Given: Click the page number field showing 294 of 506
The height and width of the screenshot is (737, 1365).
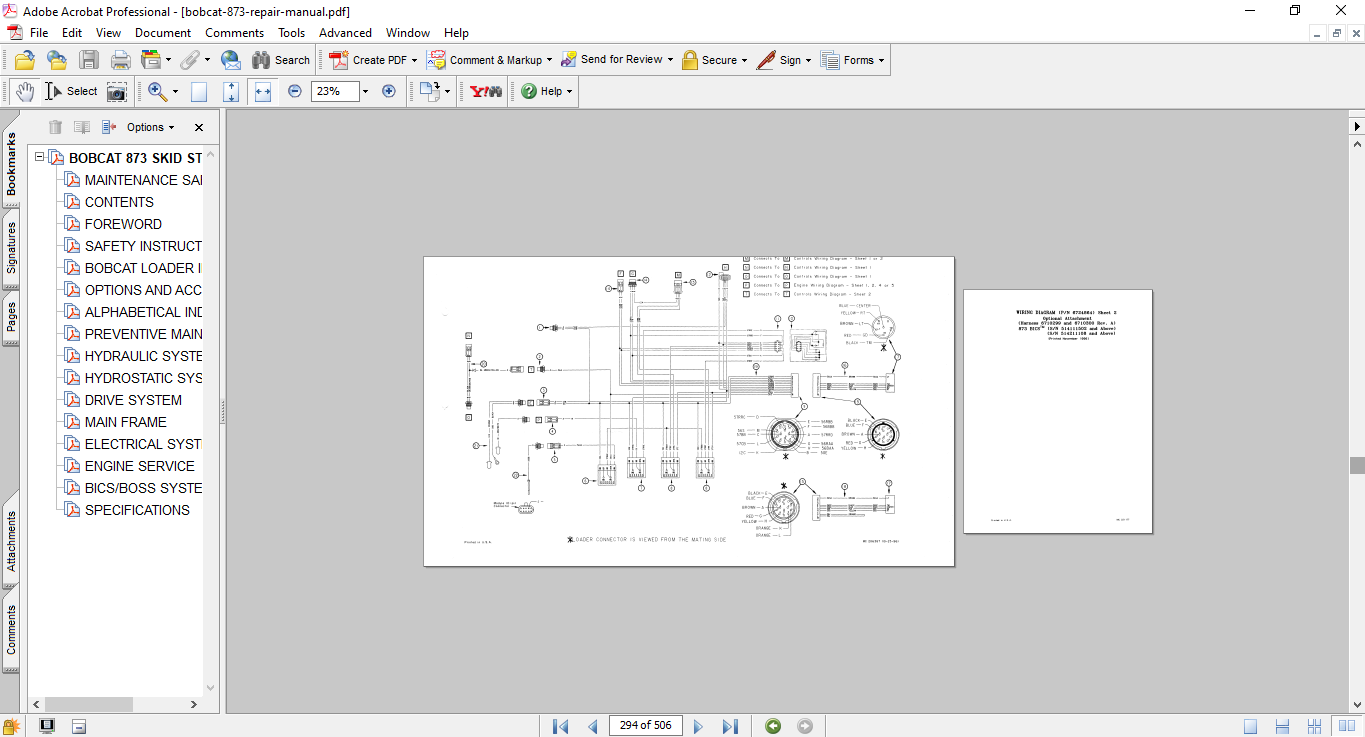Looking at the screenshot, I should 645,726.
